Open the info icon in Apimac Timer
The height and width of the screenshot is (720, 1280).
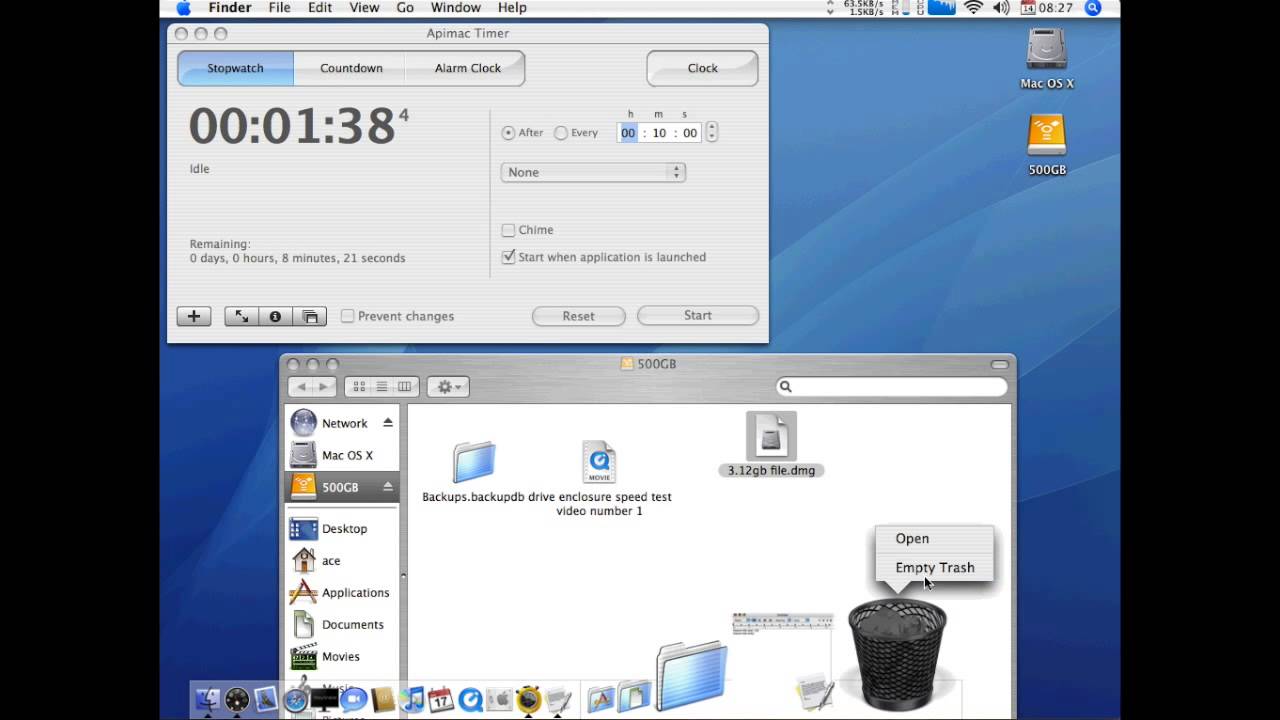click(x=275, y=316)
